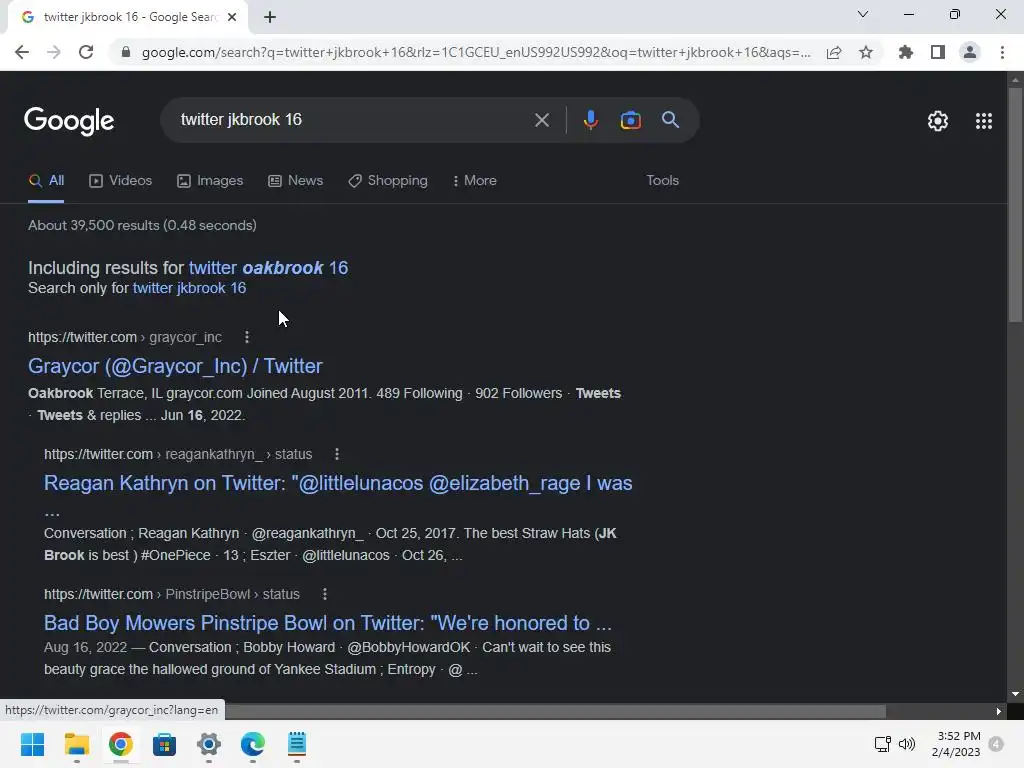Open options for the reagankathryn_ result
1024x768 pixels.
336,454
